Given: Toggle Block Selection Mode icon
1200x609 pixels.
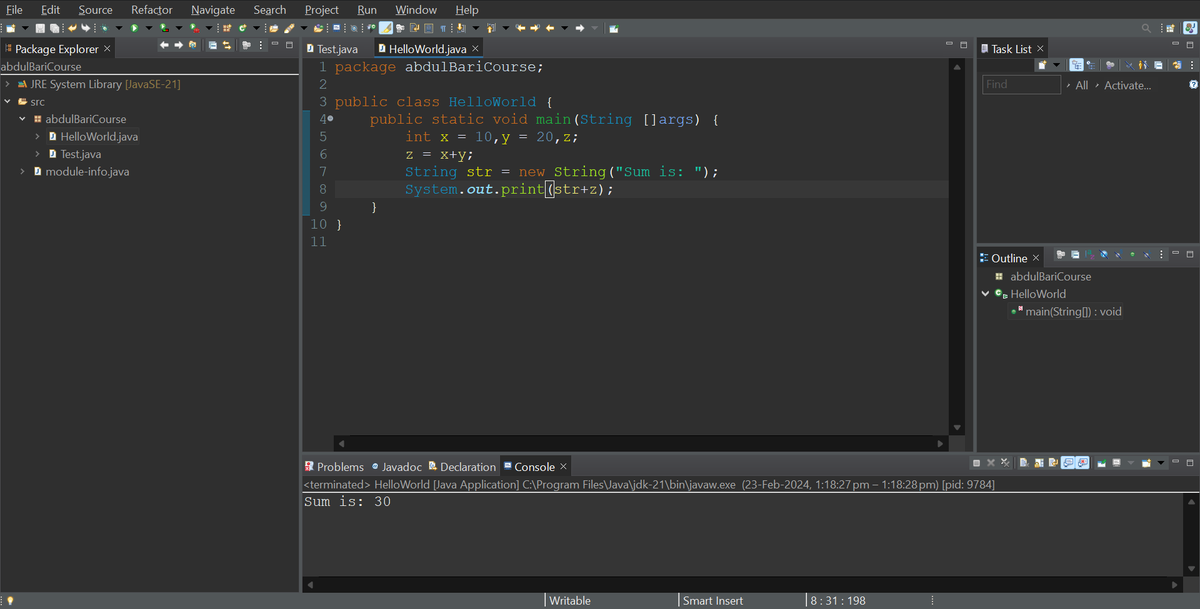Looking at the screenshot, I should click(429, 28).
